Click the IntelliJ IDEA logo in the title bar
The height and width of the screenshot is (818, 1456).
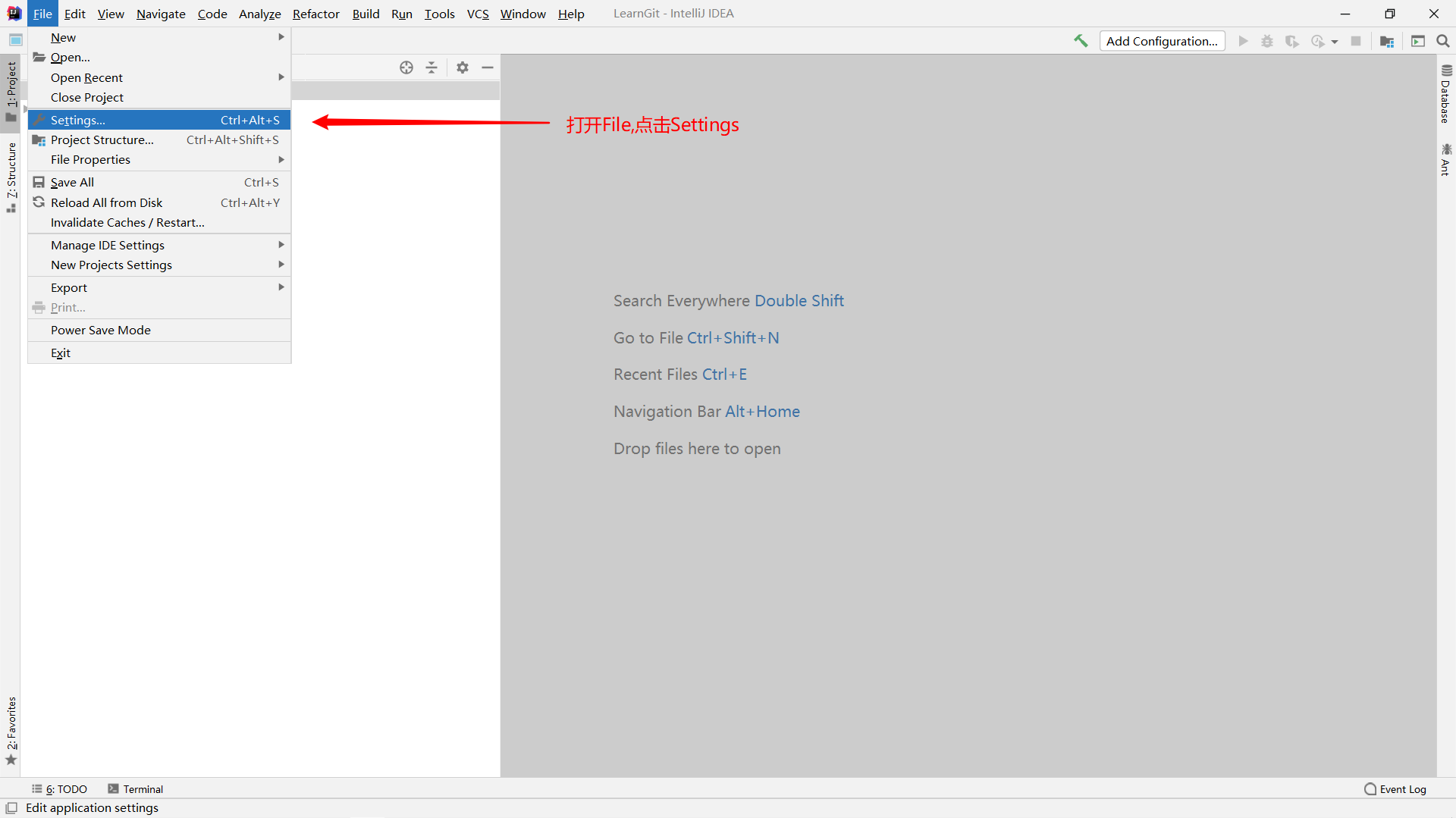click(x=14, y=14)
